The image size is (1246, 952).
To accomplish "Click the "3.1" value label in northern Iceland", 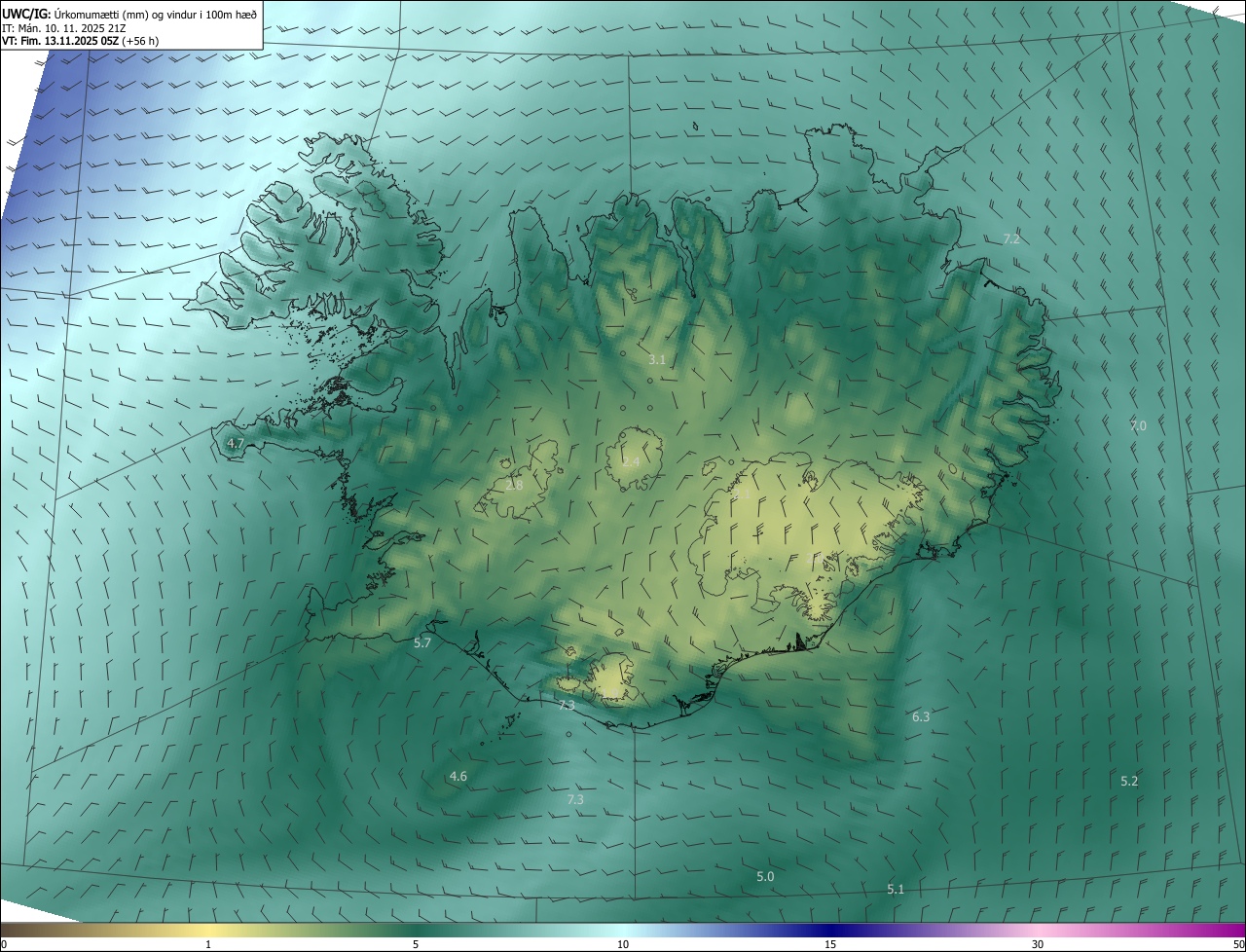I will pyautogui.click(x=657, y=359).
